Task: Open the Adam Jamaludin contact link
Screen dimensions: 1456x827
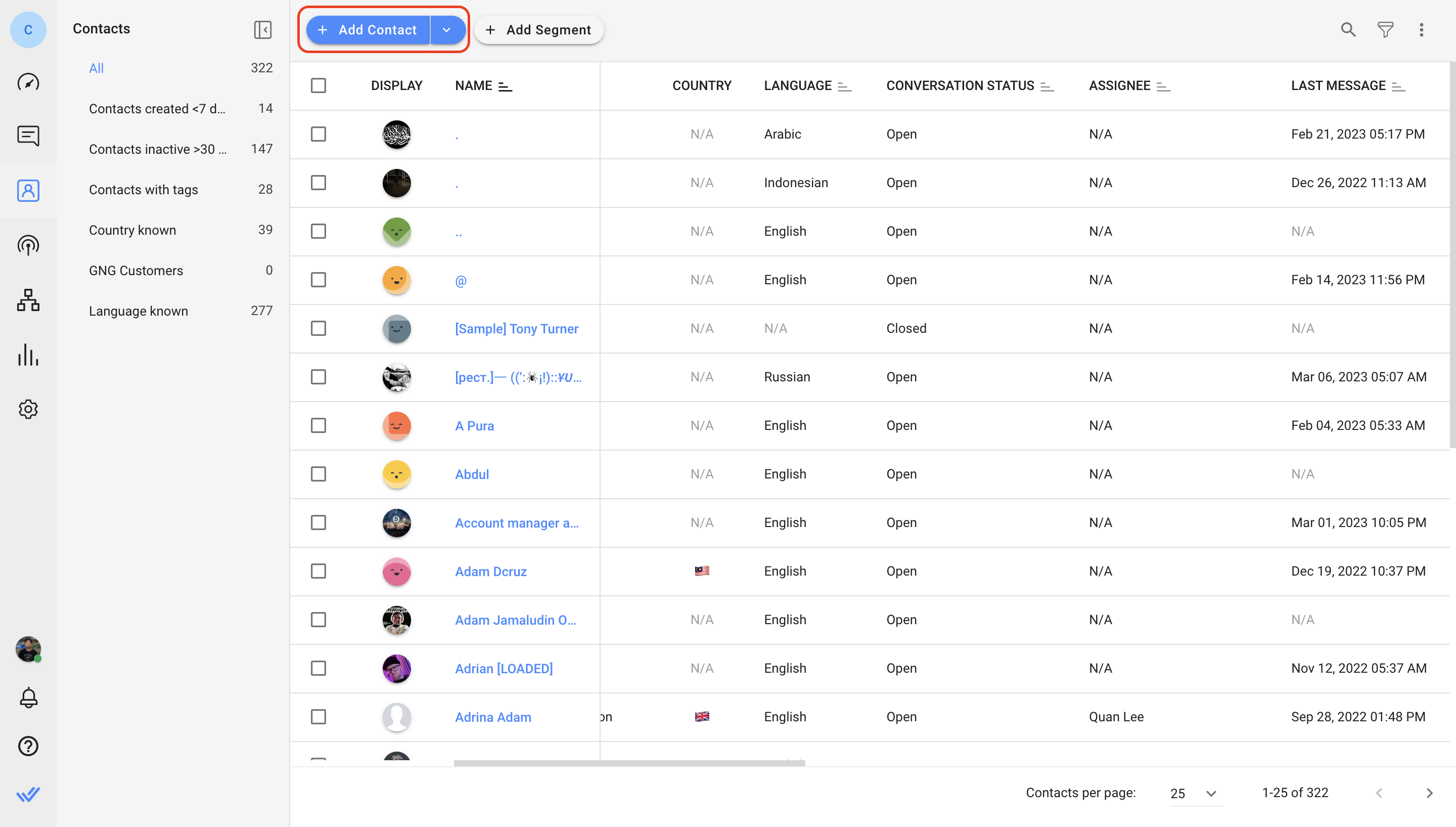Action: pyautogui.click(x=516, y=620)
